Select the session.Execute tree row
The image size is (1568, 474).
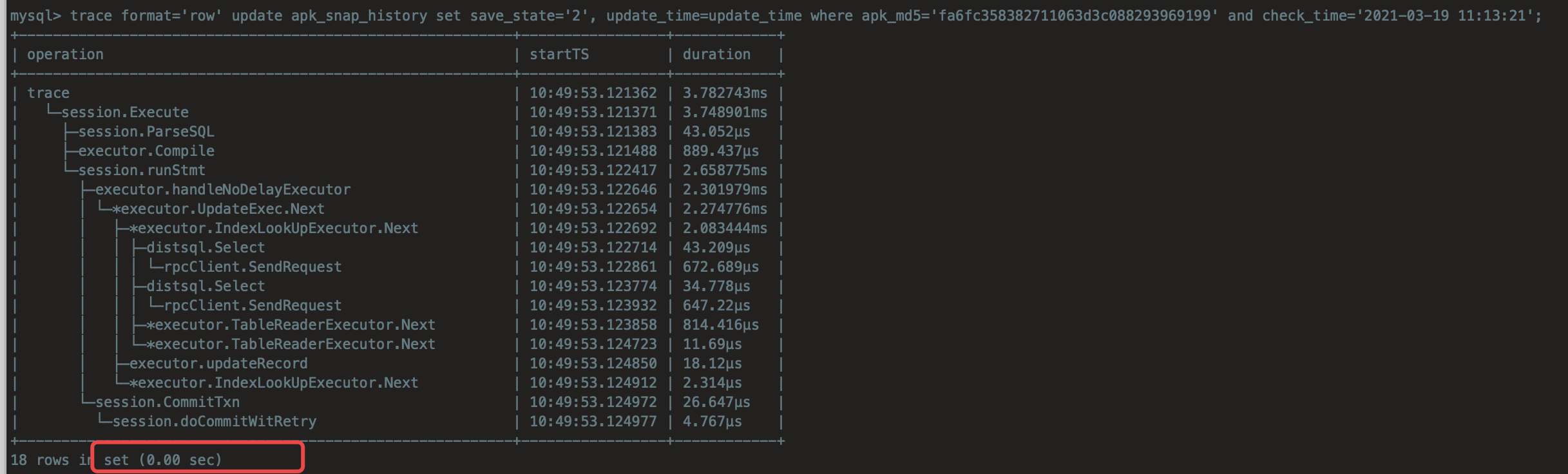click(x=125, y=113)
